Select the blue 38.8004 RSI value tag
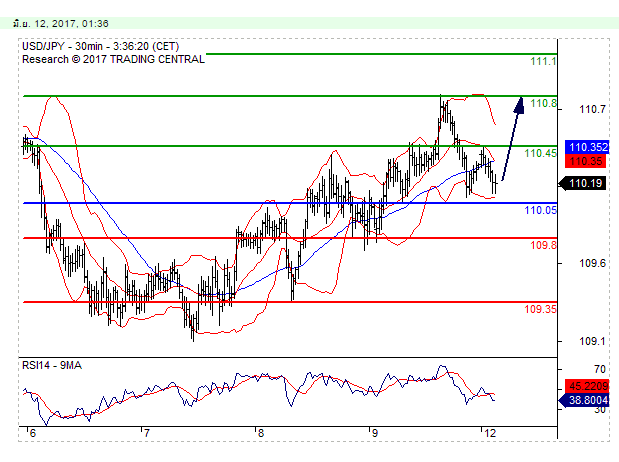This screenshot has width=619, height=462. (x=585, y=400)
